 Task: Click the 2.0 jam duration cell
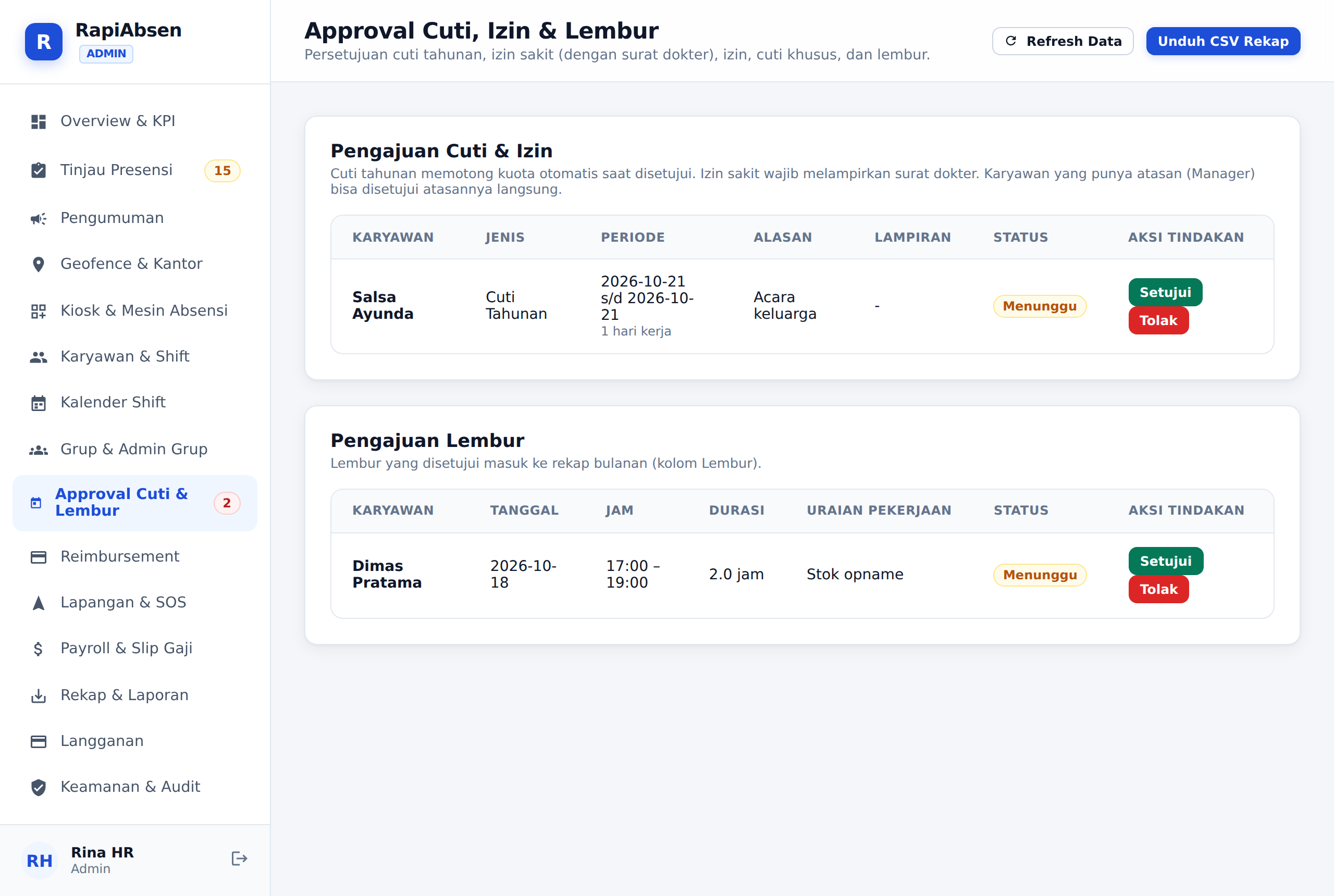[736, 574]
